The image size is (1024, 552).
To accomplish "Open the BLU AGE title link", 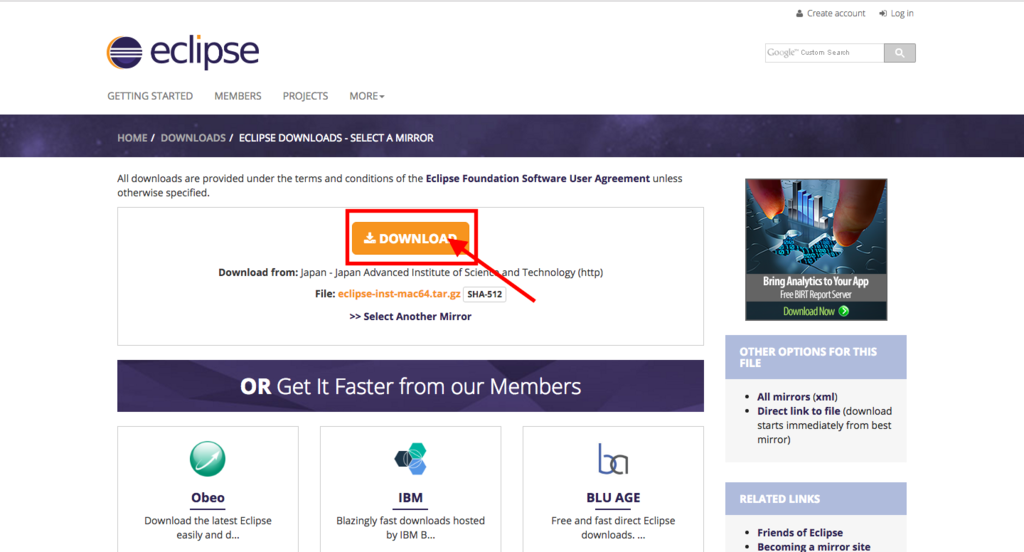I will [x=613, y=498].
